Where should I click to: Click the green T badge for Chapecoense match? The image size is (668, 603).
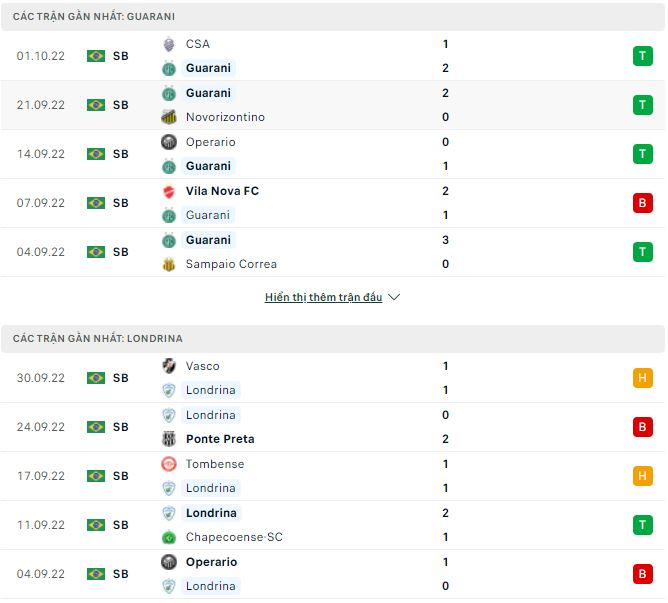(642, 525)
